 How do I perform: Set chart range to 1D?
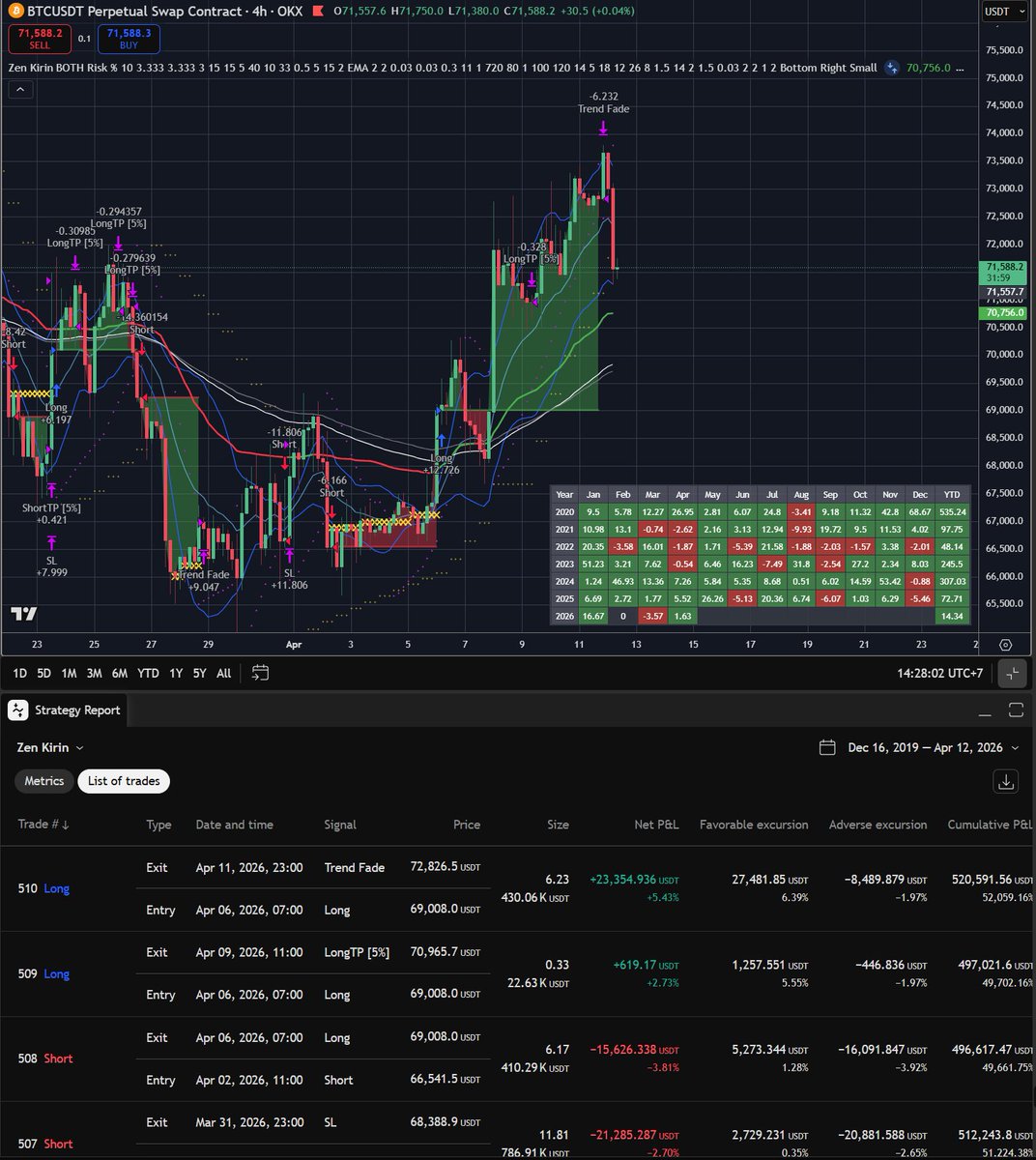point(19,673)
